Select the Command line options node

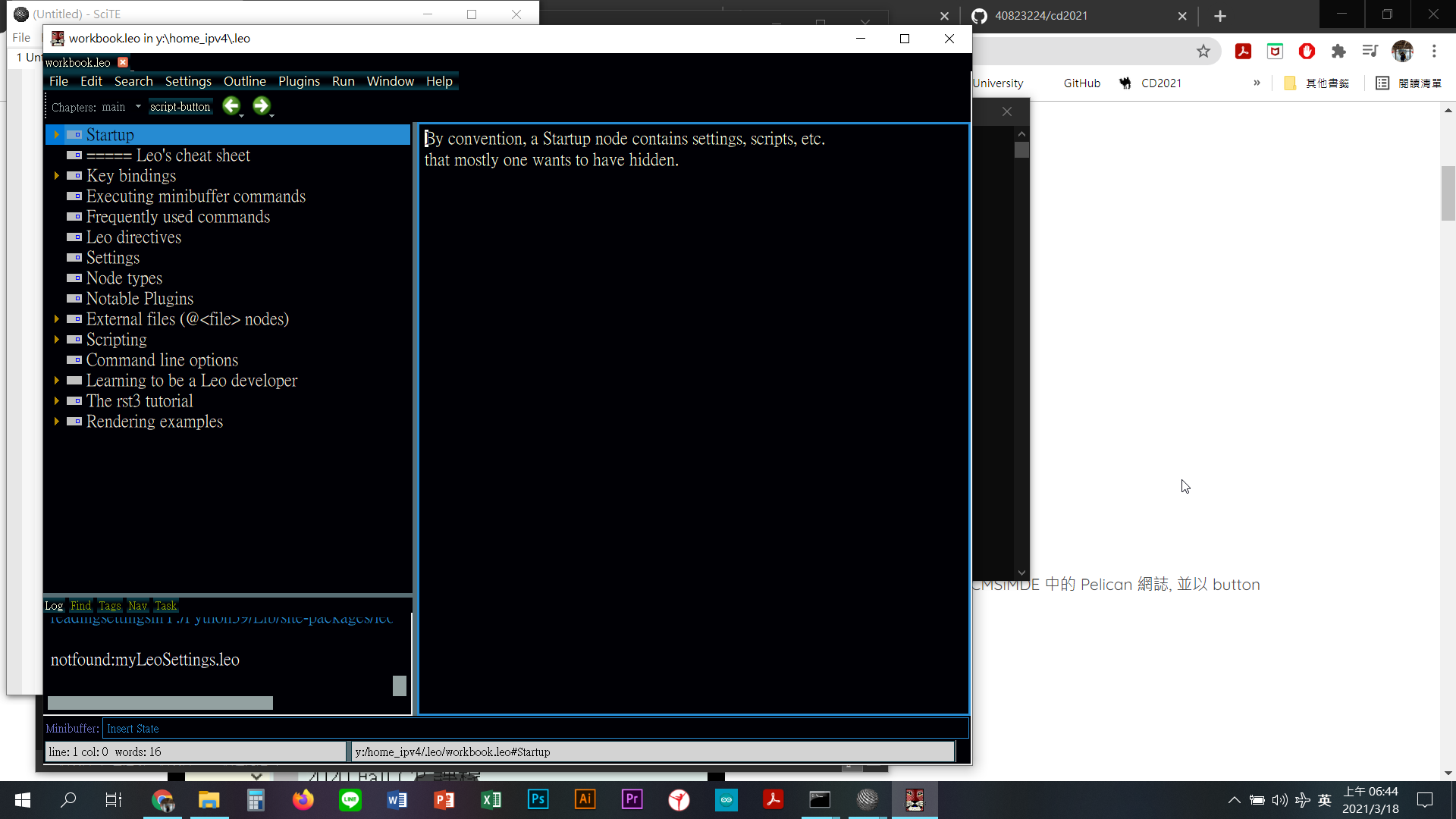(x=162, y=360)
